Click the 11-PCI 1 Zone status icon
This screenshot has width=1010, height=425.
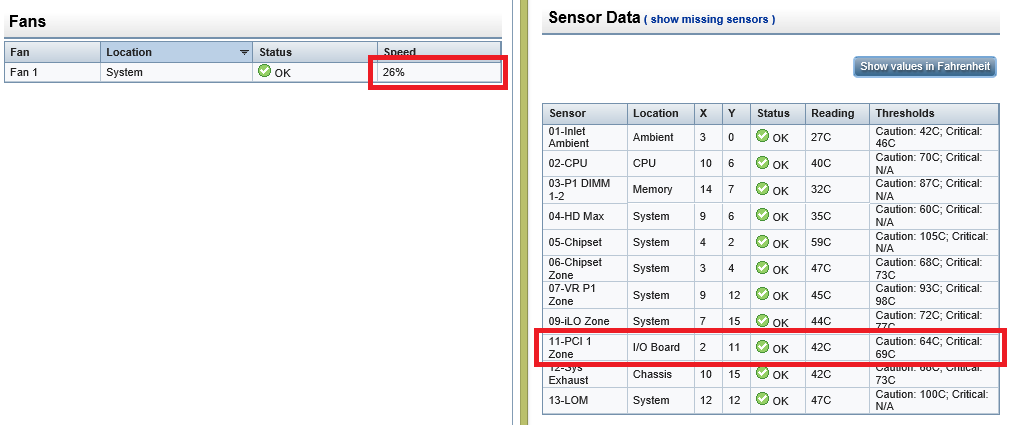click(x=763, y=346)
